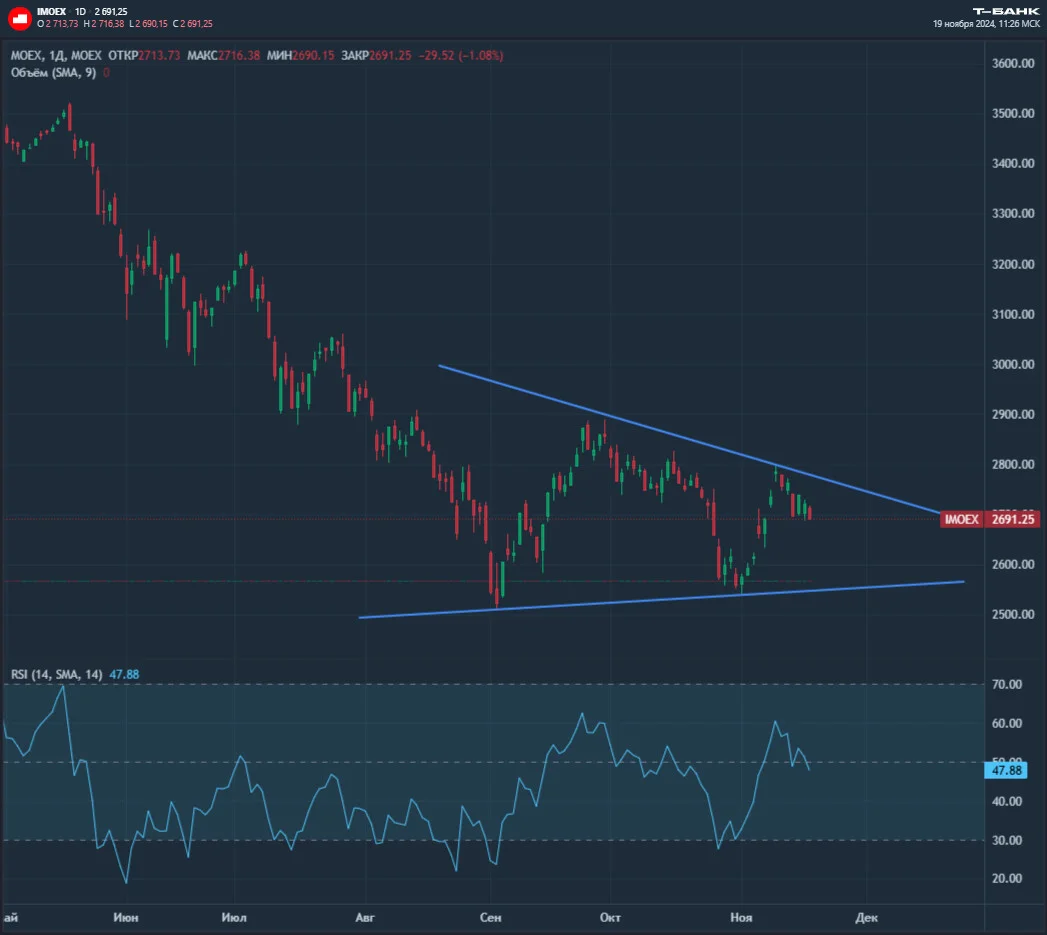Screen dimensions: 1047x935
Task: Click the 30.00 RSI axis label
Action: point(1007,841)
